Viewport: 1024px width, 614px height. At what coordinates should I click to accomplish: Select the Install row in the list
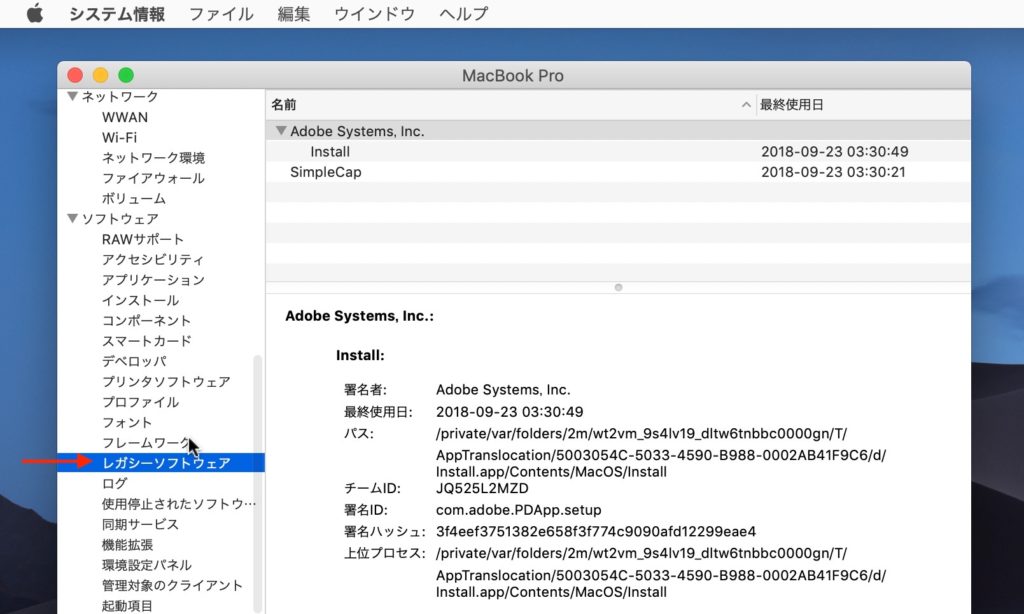coord(330,151)
